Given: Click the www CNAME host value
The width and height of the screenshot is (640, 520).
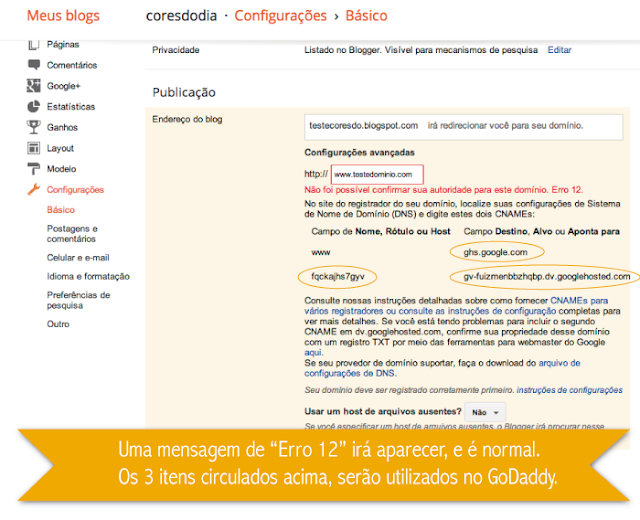Looking at the screenshot, I should pyautogui.click(x=321, y=252).
